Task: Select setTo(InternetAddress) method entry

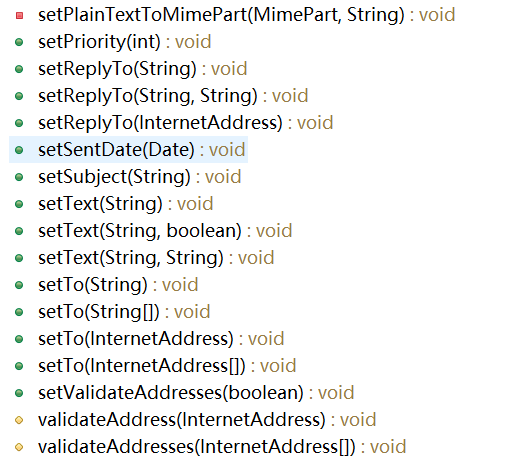Action: coord(161,339)
